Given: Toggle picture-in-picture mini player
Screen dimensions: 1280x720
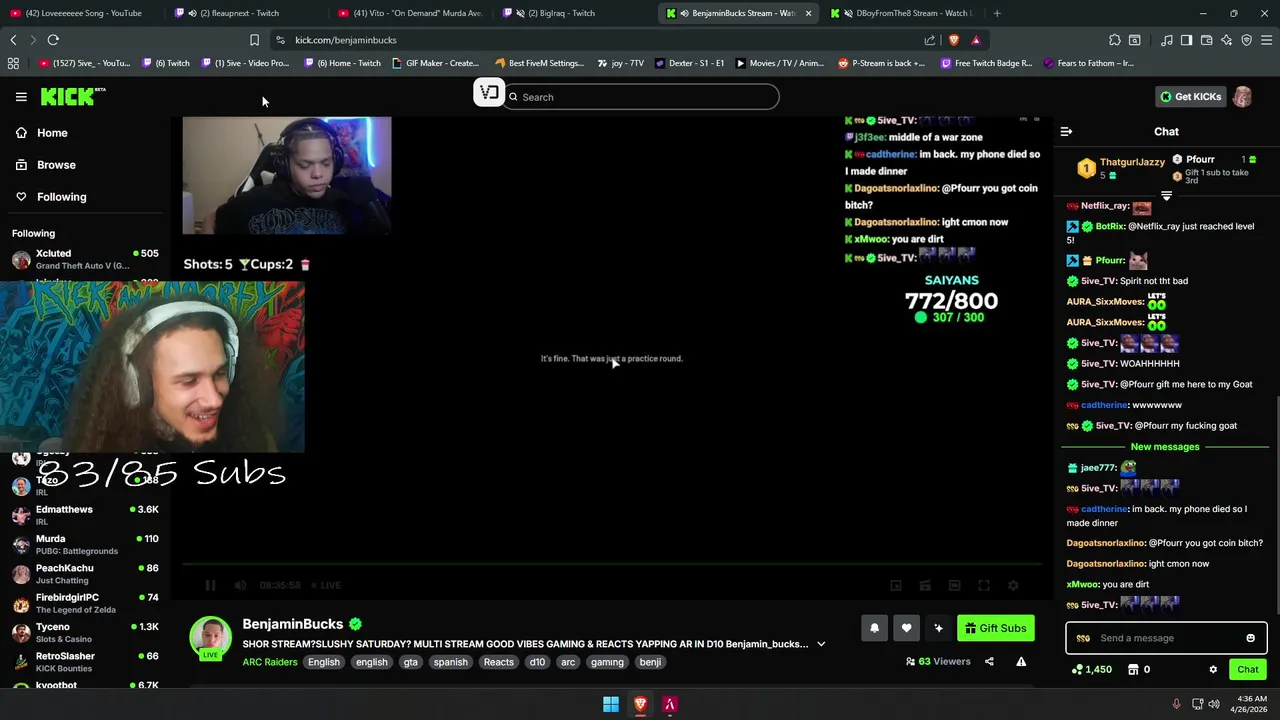Looking at the screenshot, I should coord(896,585).
